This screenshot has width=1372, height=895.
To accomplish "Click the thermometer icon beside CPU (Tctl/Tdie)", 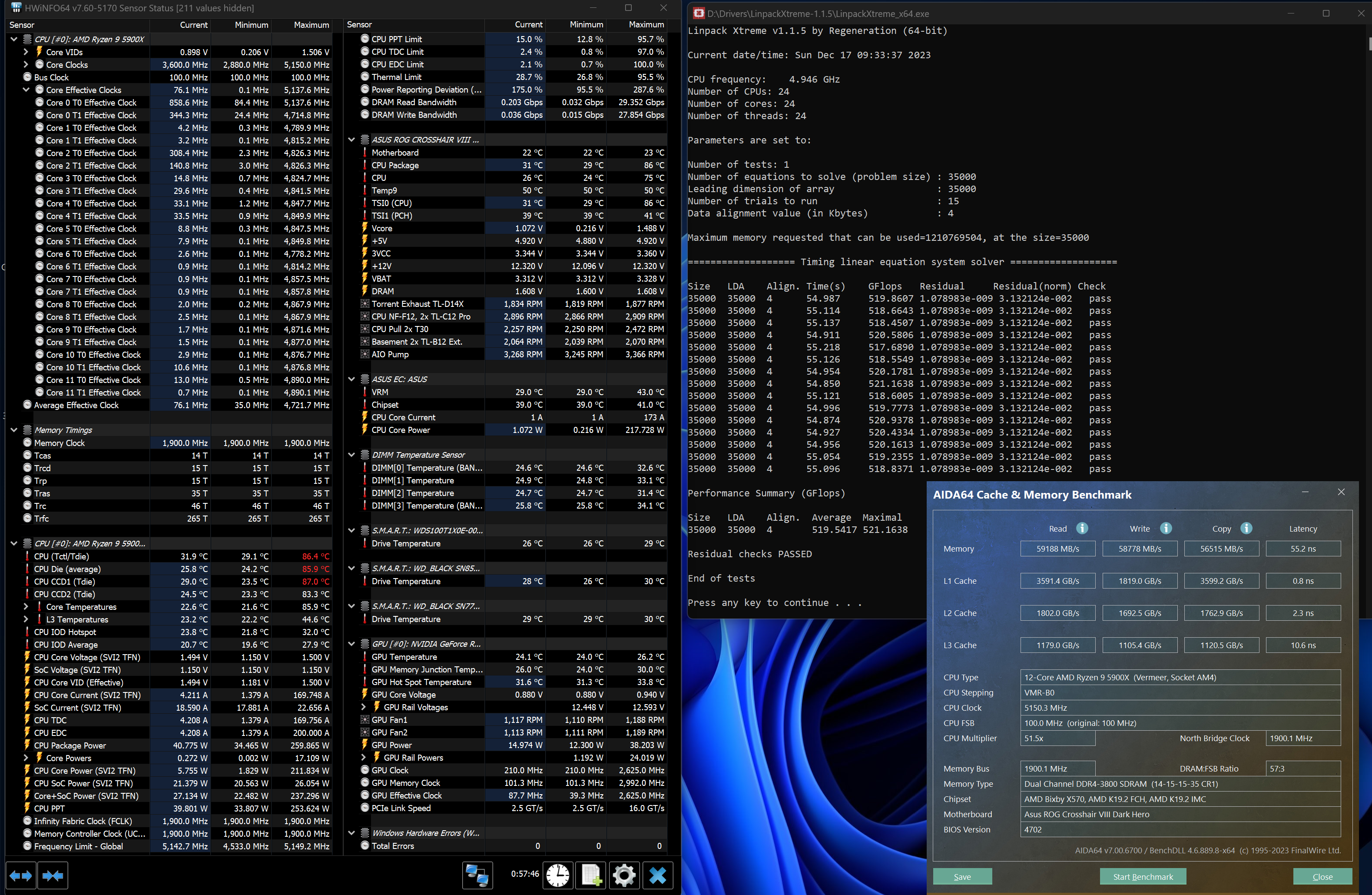I will point(27,556).
